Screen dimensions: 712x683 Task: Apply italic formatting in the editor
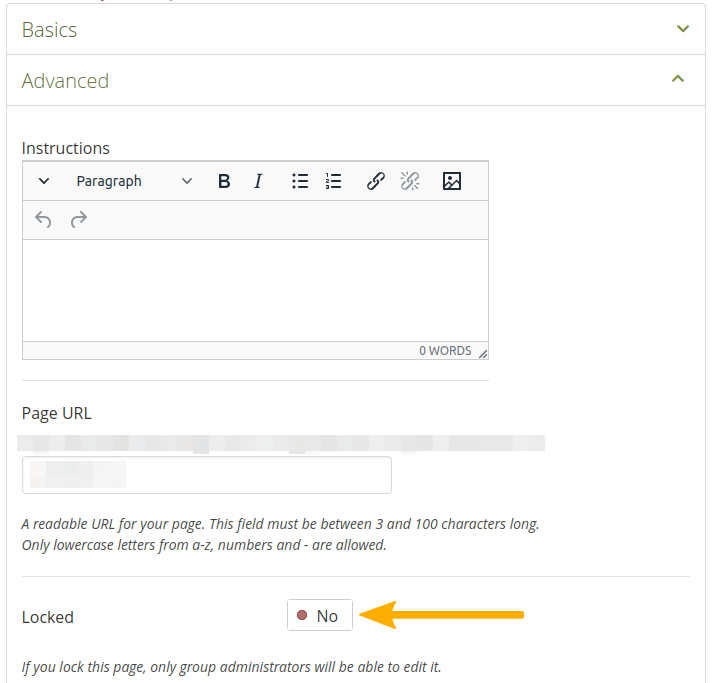[258, 181]
